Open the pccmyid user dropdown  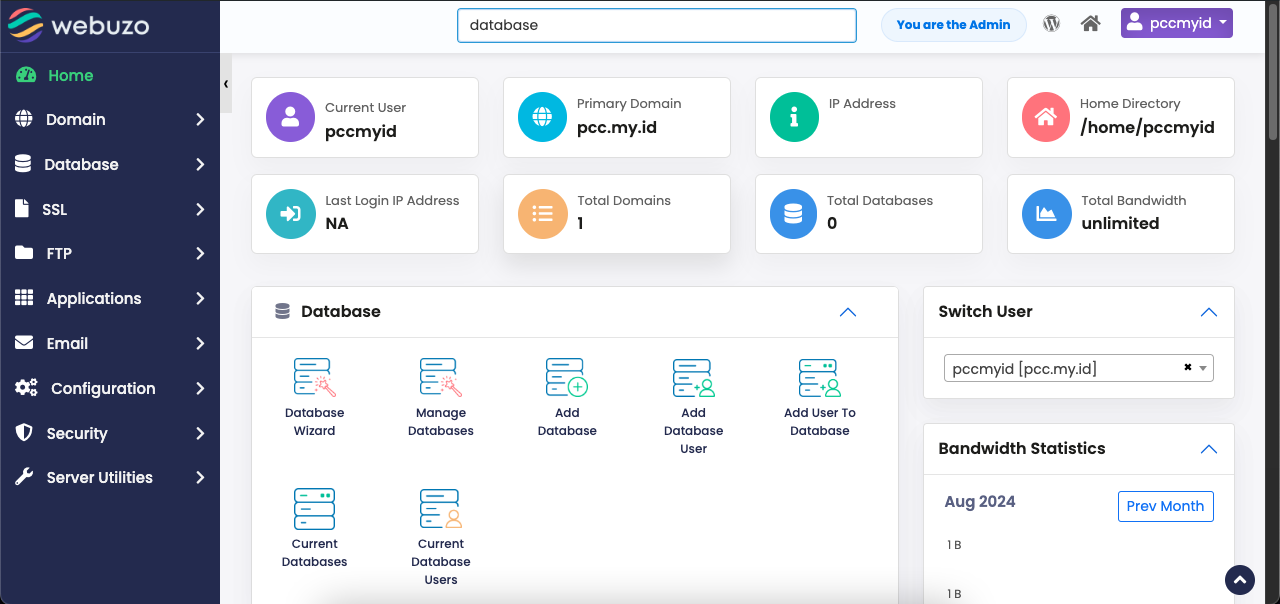[1176, 22]
